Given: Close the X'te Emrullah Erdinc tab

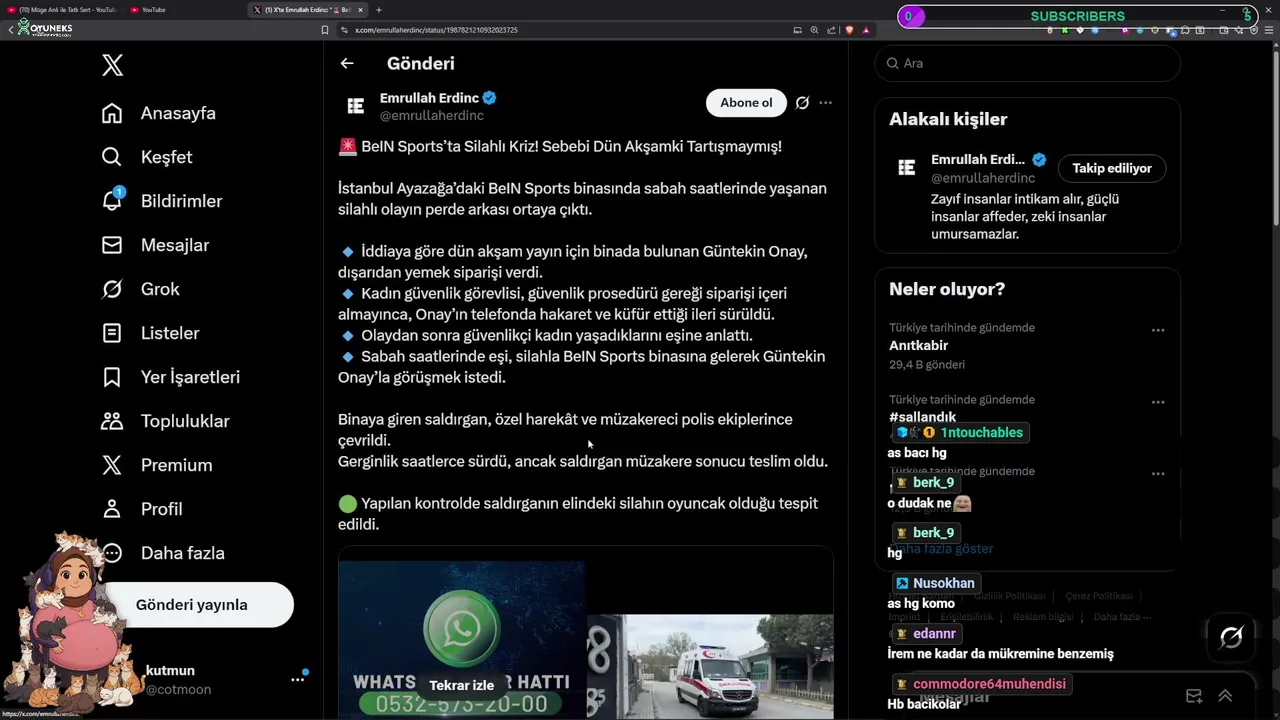Looking at the screenshot, I should point(360,10).
